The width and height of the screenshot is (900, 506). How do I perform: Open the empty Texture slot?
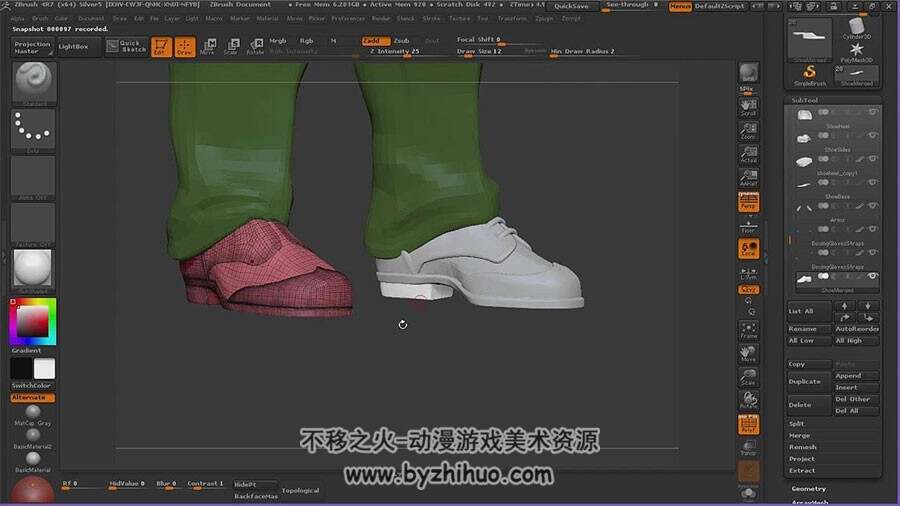tap(33, 224)
